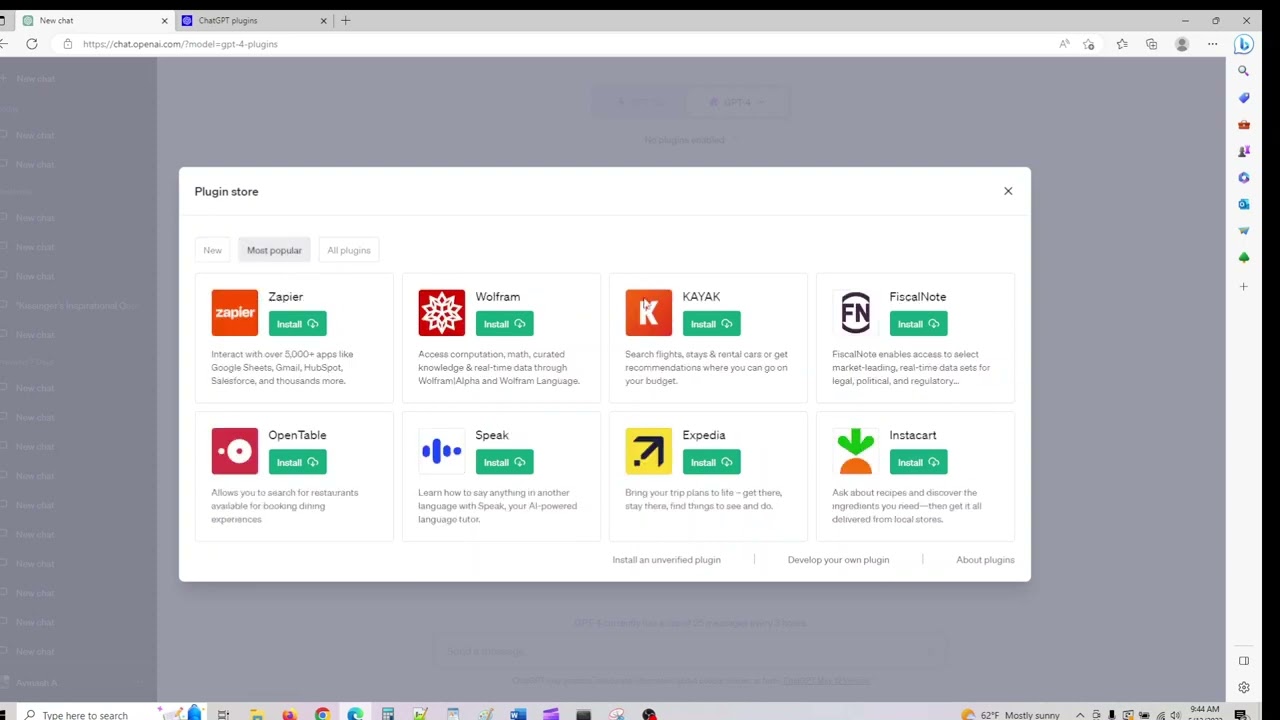Open a new browser tab

pos(346,20)
